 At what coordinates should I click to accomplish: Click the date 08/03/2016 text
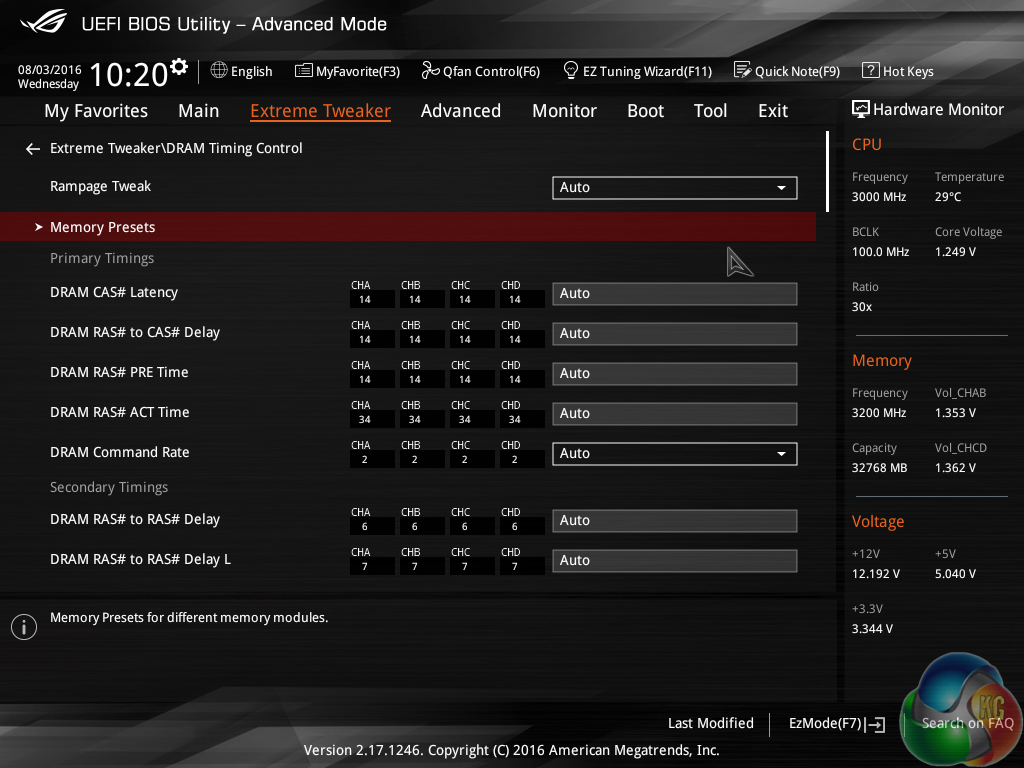click(50, 69)
